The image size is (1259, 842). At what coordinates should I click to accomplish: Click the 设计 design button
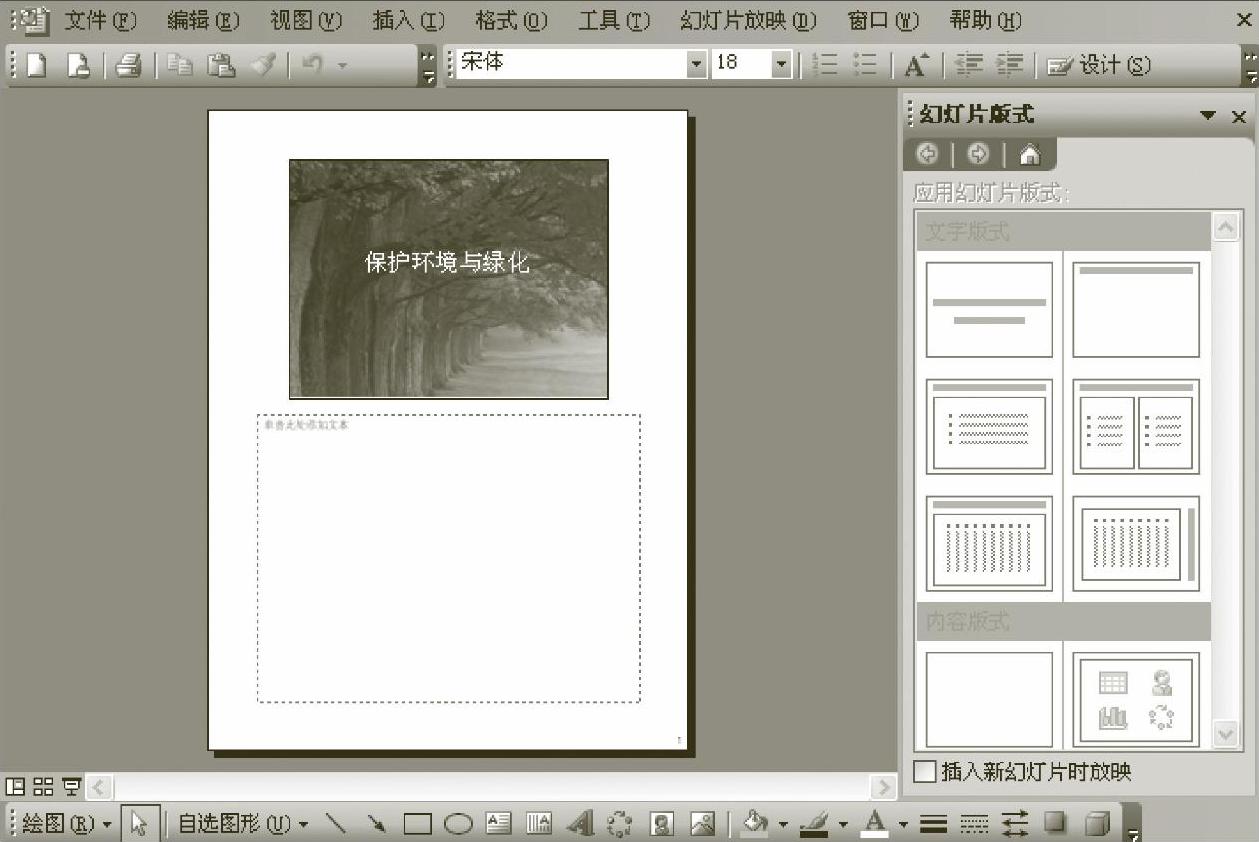1099,65
